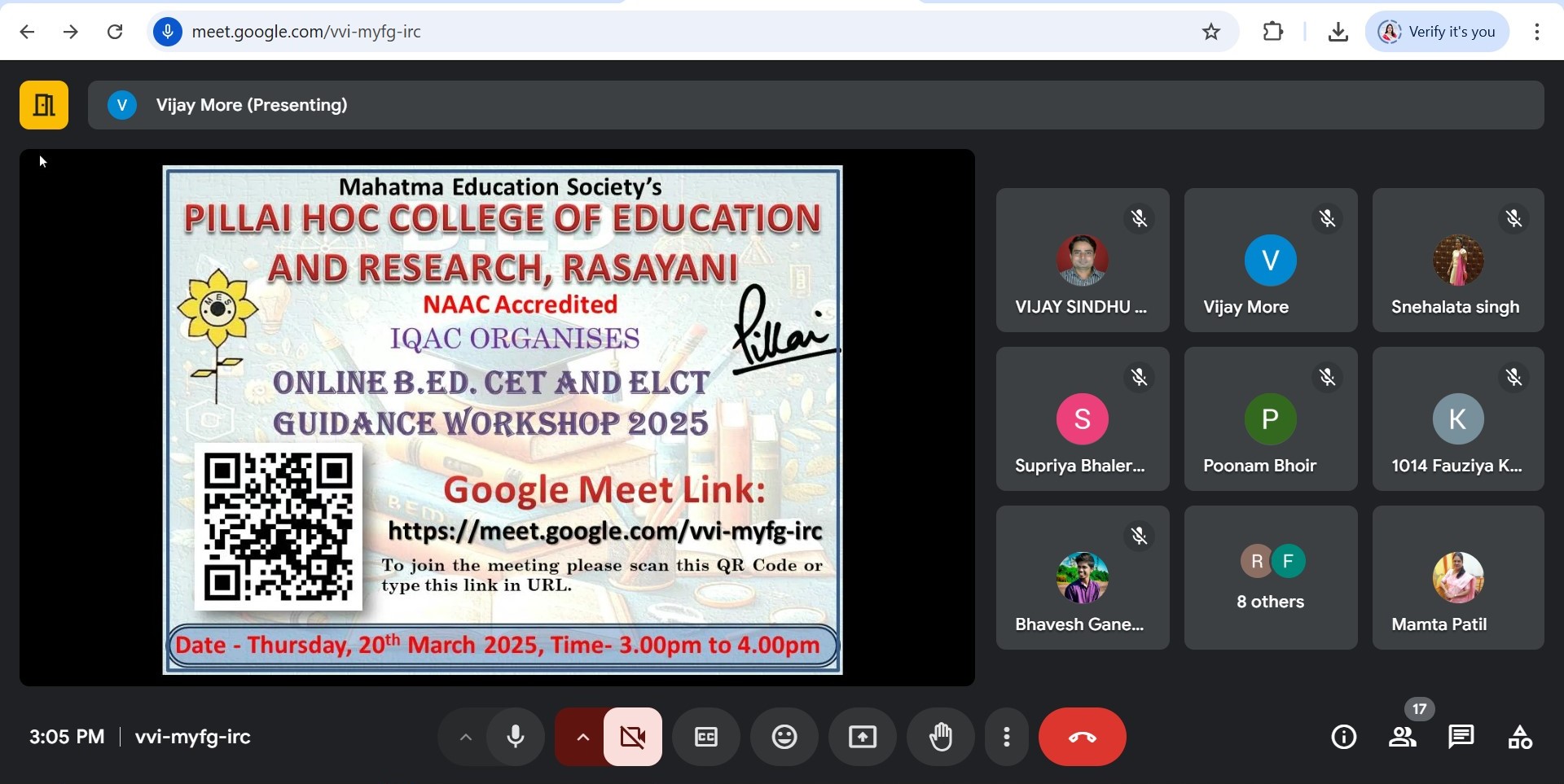Open Chrome three-dot menu
The image size is (1564, 784).
tap(1537, 32)
